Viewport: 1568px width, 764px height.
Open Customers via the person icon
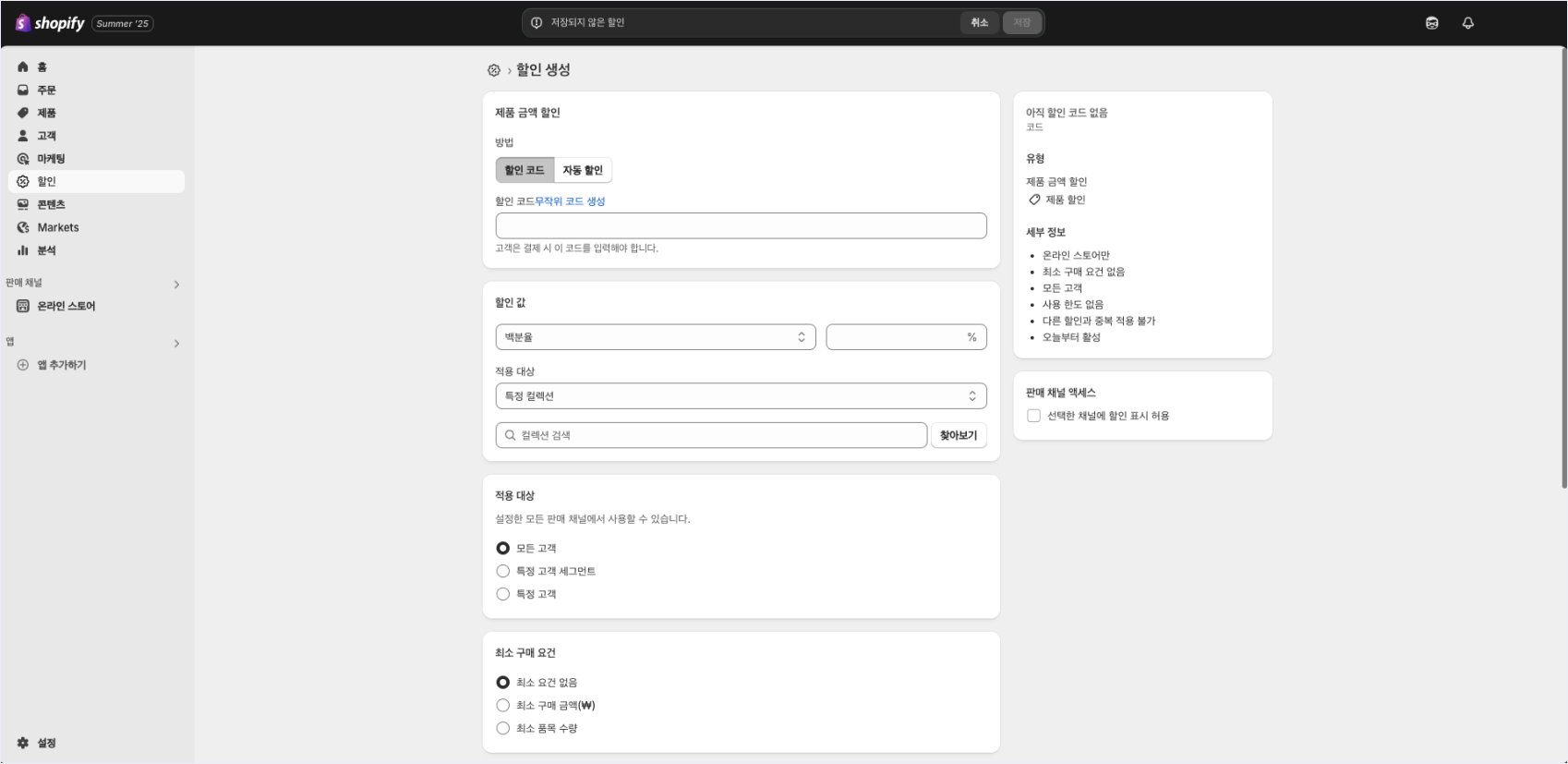pos(23,136)
